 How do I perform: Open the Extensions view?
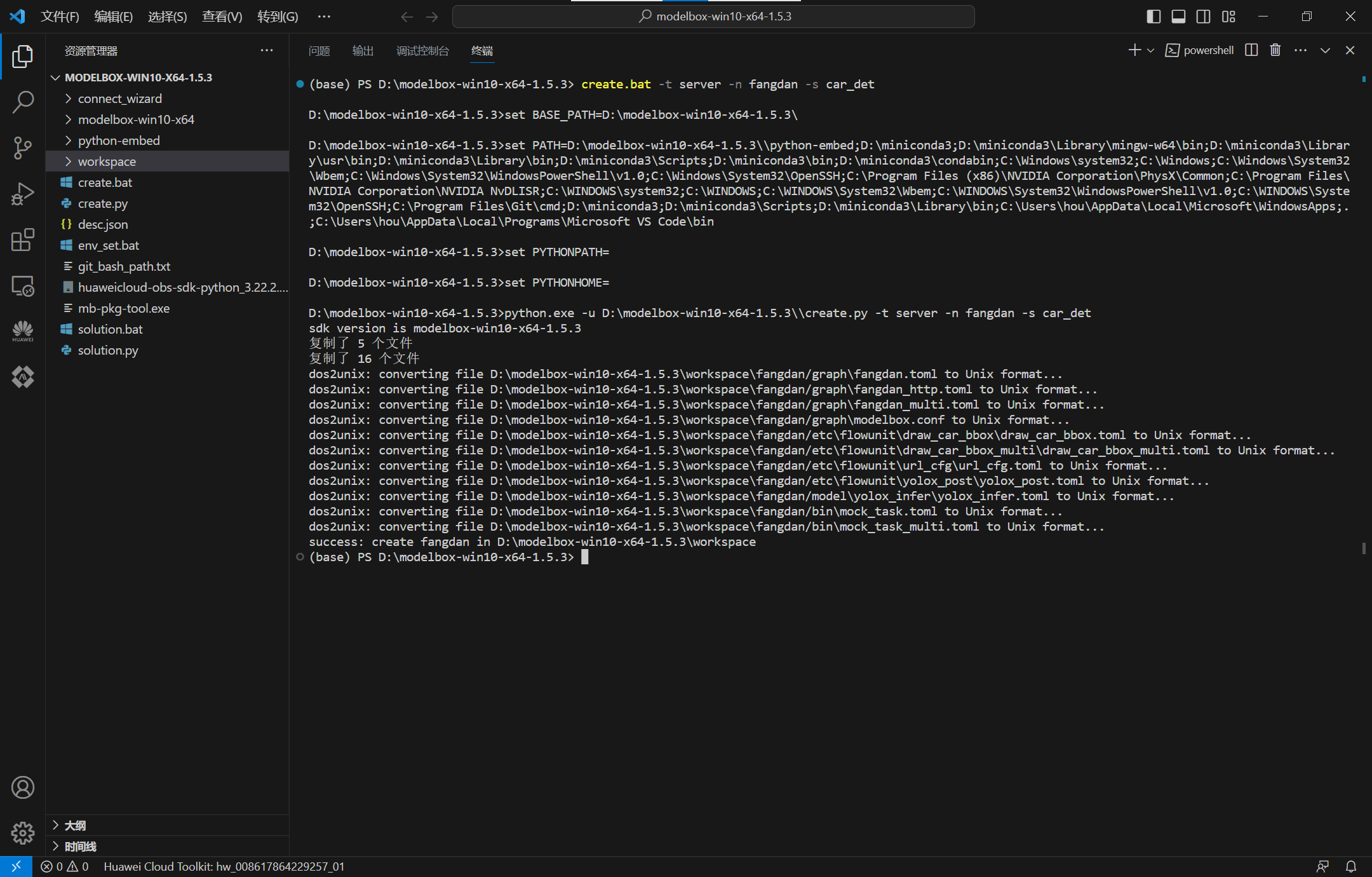23,240
